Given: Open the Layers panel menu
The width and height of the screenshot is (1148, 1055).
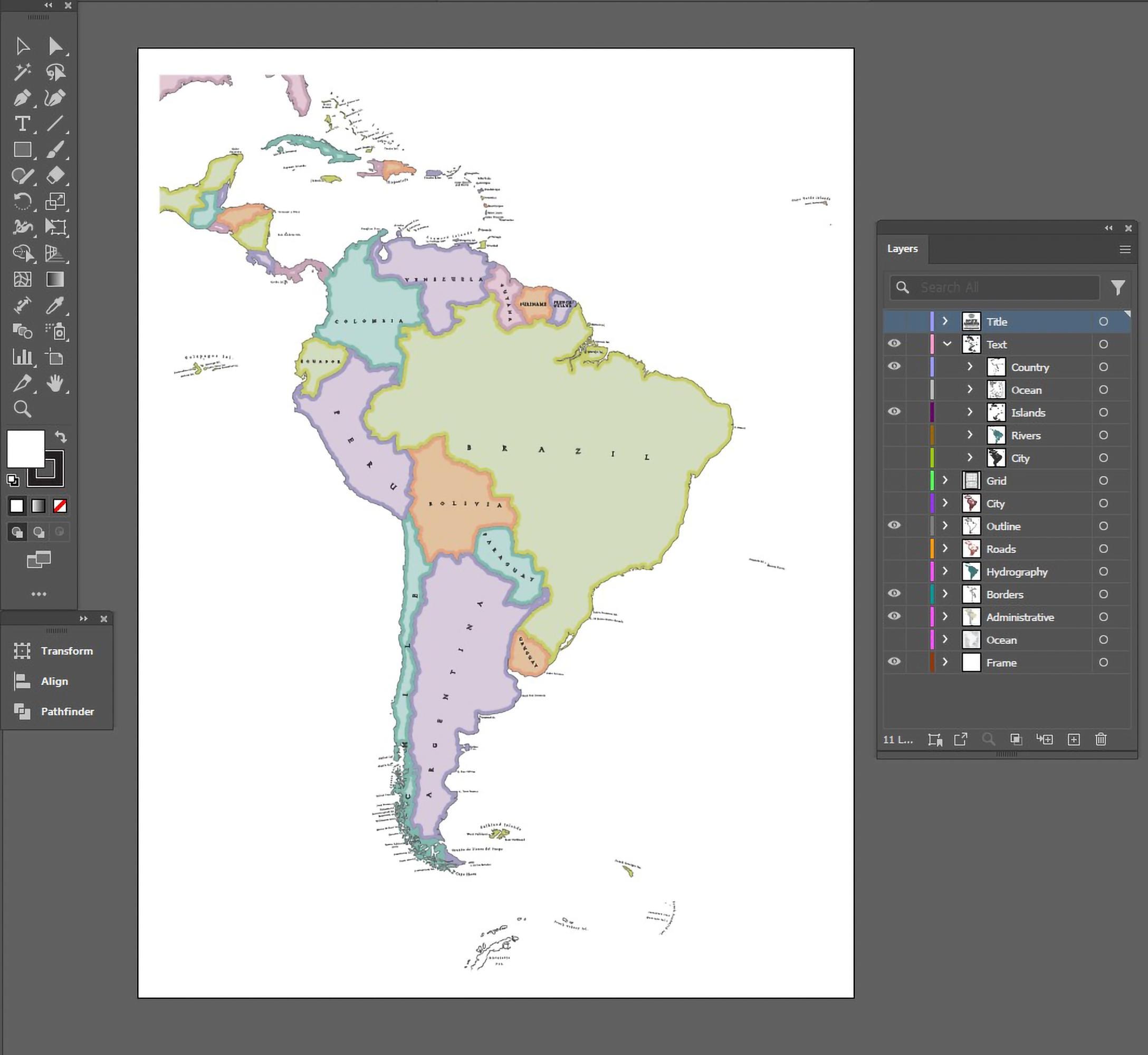Looking at the screenshot, I should pos(1125,250).
